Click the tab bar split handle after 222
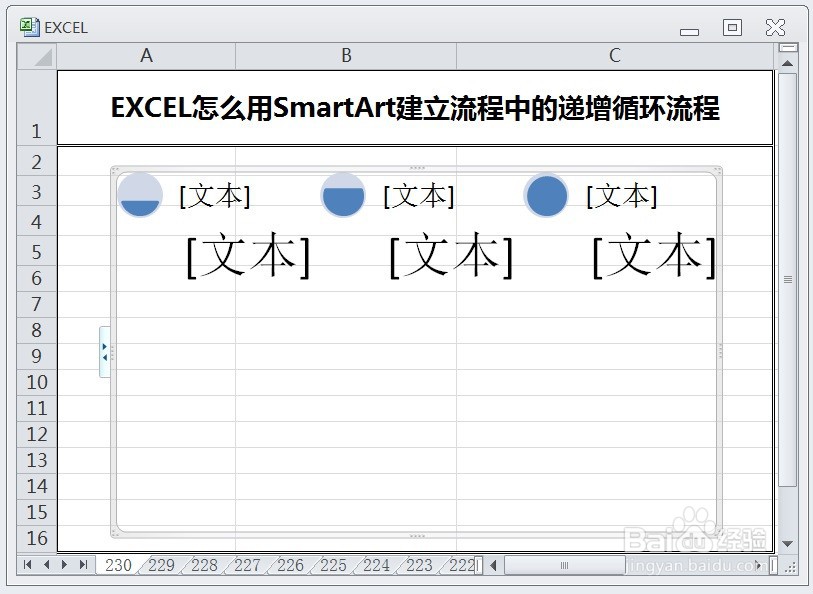Image resolution: width=813 pixels, height=594 pixels. coord(479,565)
